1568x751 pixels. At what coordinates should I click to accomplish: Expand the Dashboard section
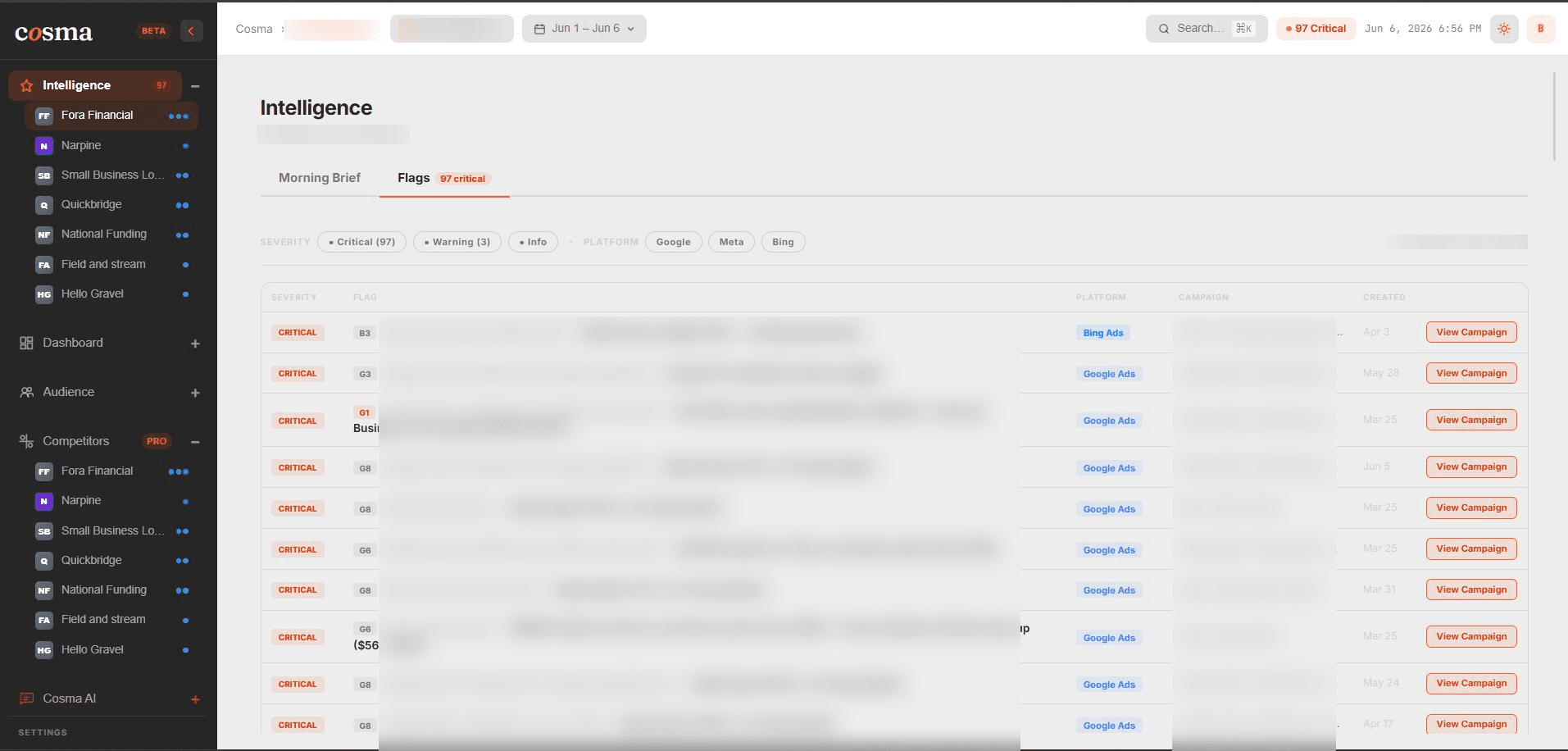point(195,344)
